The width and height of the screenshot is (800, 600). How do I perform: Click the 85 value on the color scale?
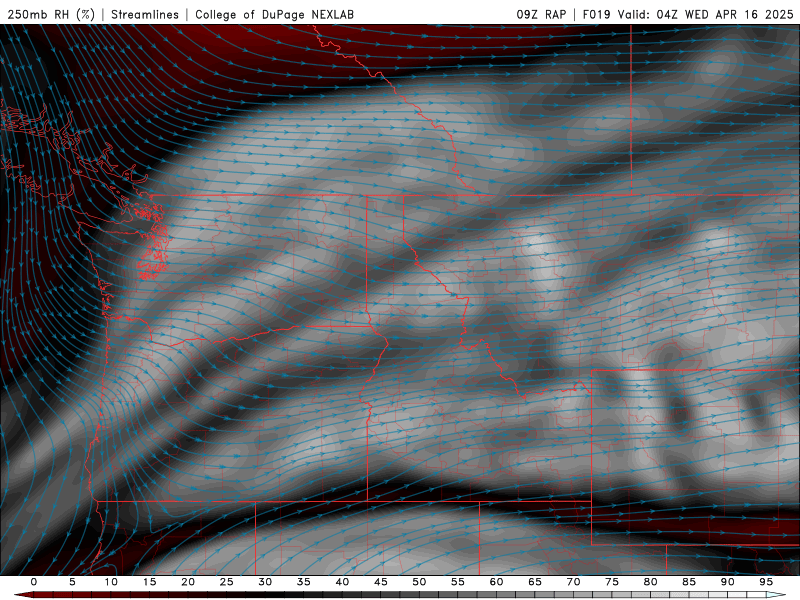point(689,582)
